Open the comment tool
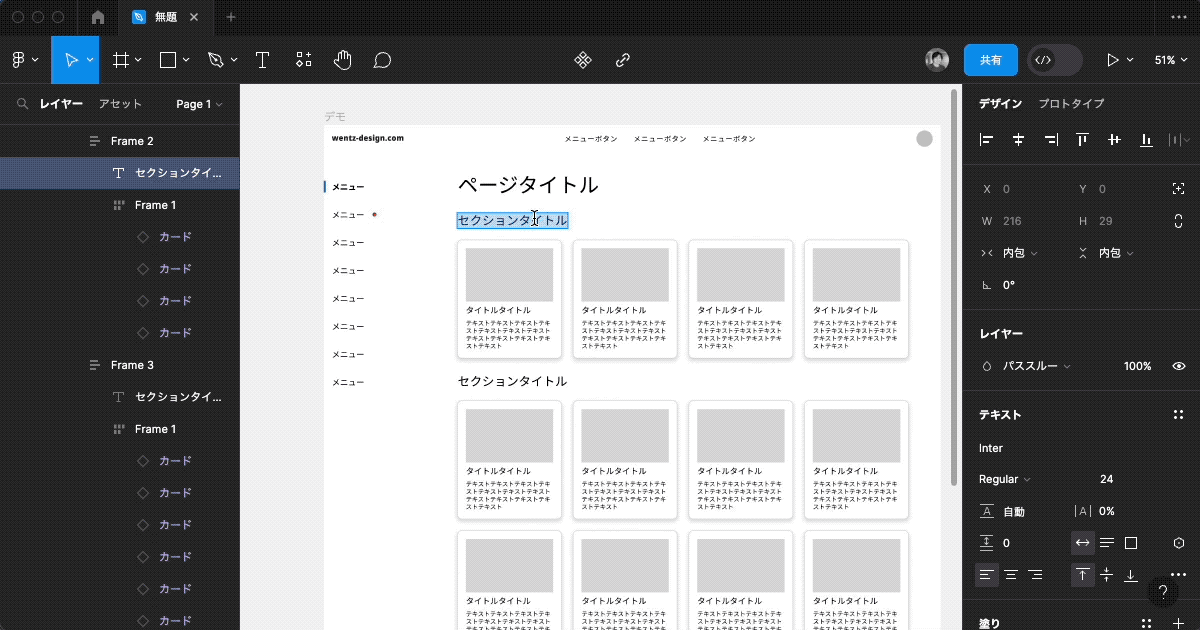The height and width of the screenshot is (630, 1200). pos(381,60)
